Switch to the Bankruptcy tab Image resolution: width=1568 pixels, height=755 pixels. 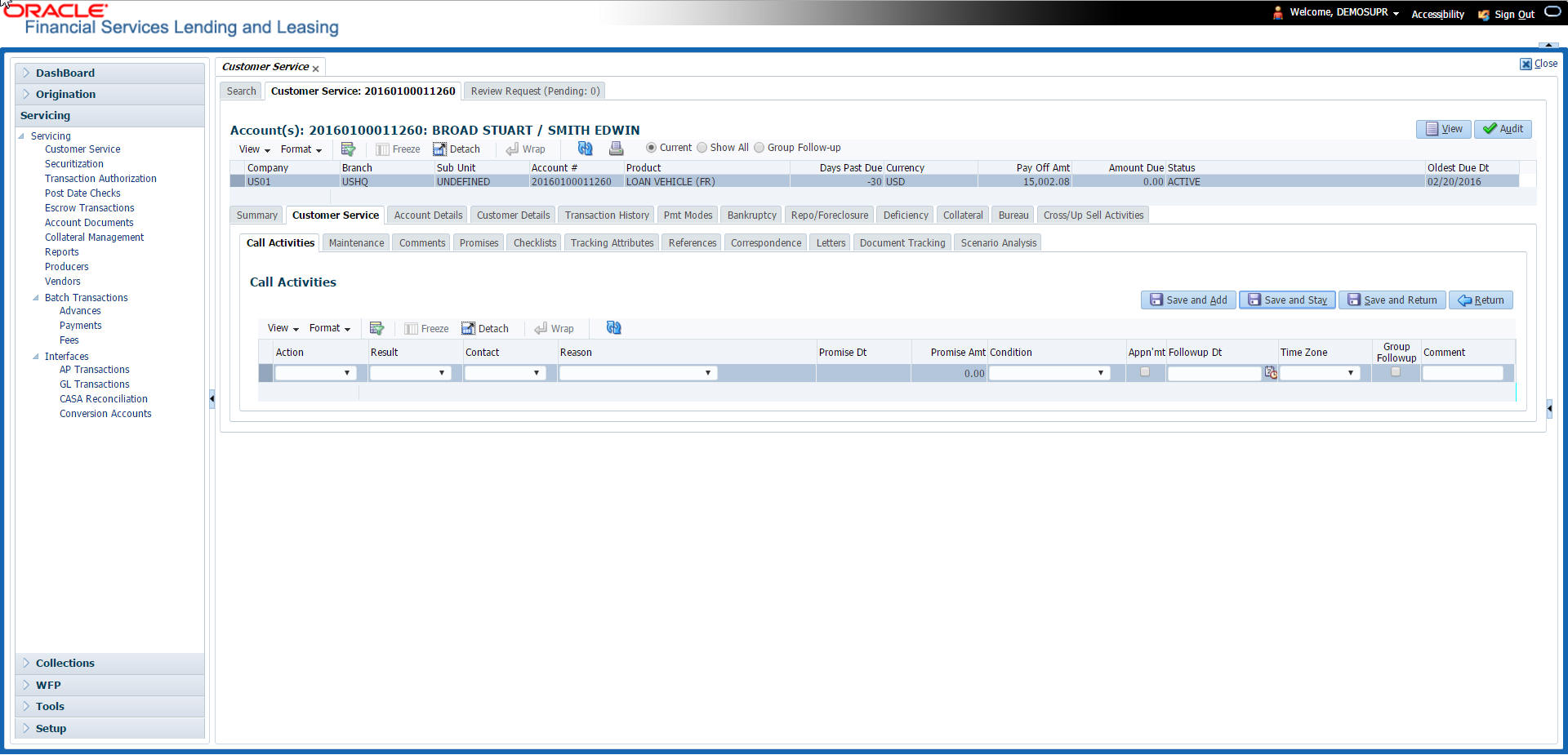[751, 215]
